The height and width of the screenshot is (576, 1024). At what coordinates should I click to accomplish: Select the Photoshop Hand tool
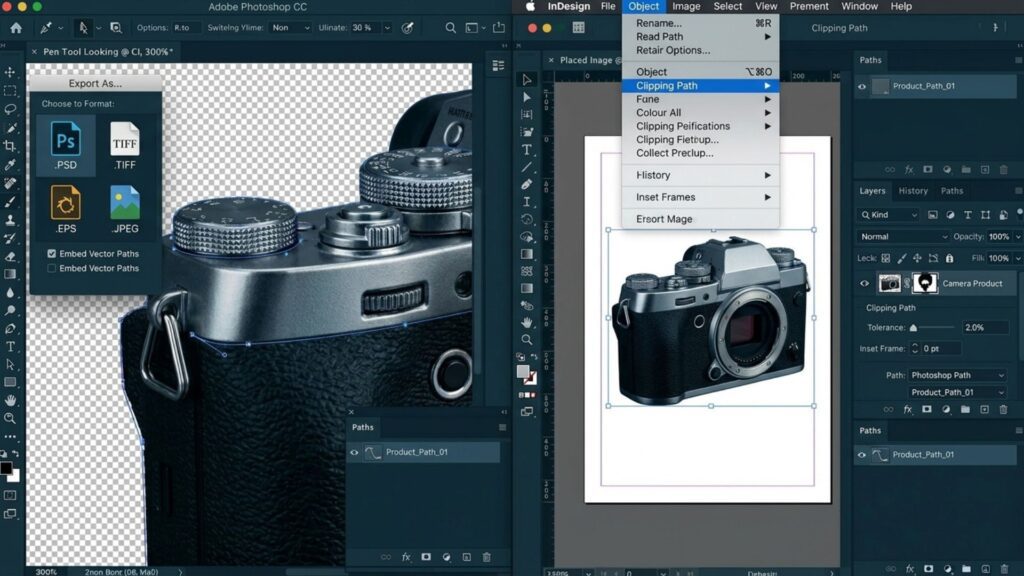(10, 400)
